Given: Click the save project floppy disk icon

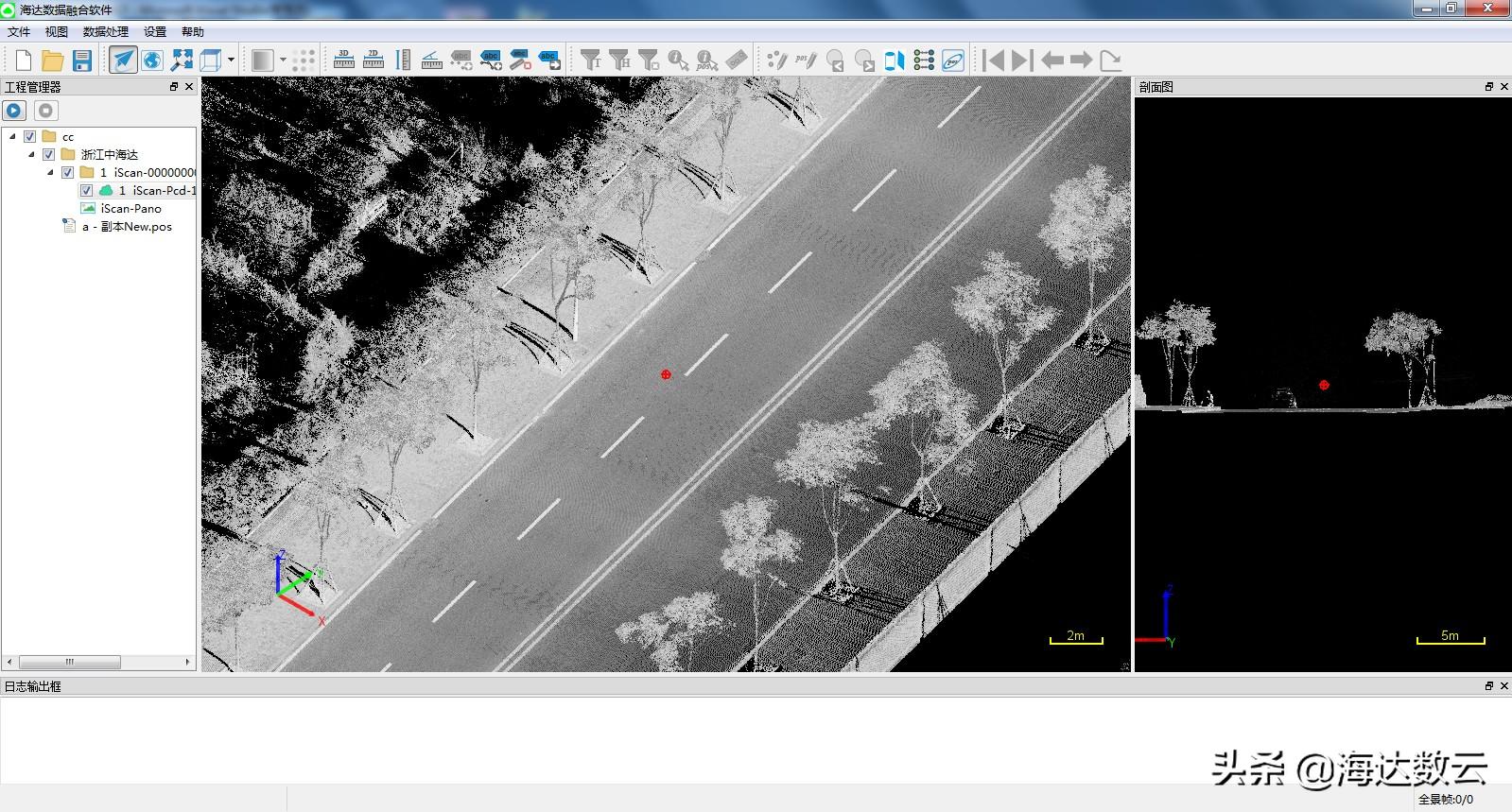Looking at the screenshot, I should click(82, 60).
